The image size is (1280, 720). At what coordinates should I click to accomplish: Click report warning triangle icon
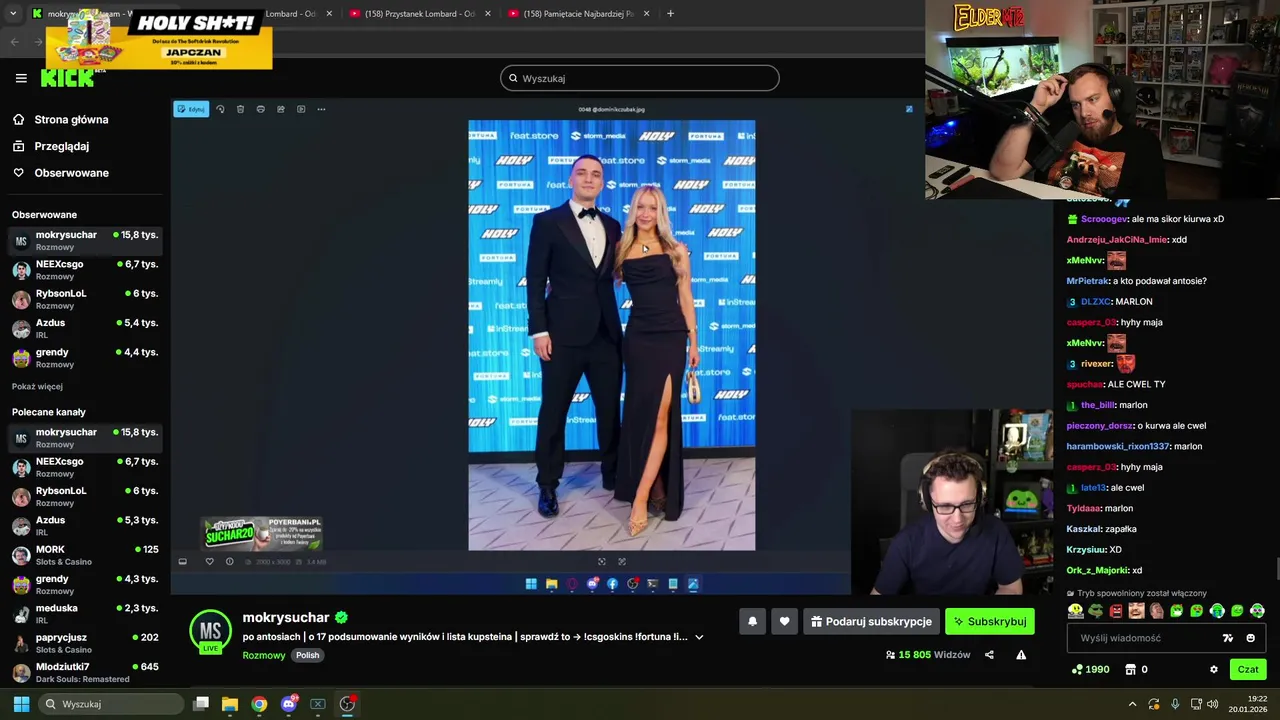point(1021,655)
